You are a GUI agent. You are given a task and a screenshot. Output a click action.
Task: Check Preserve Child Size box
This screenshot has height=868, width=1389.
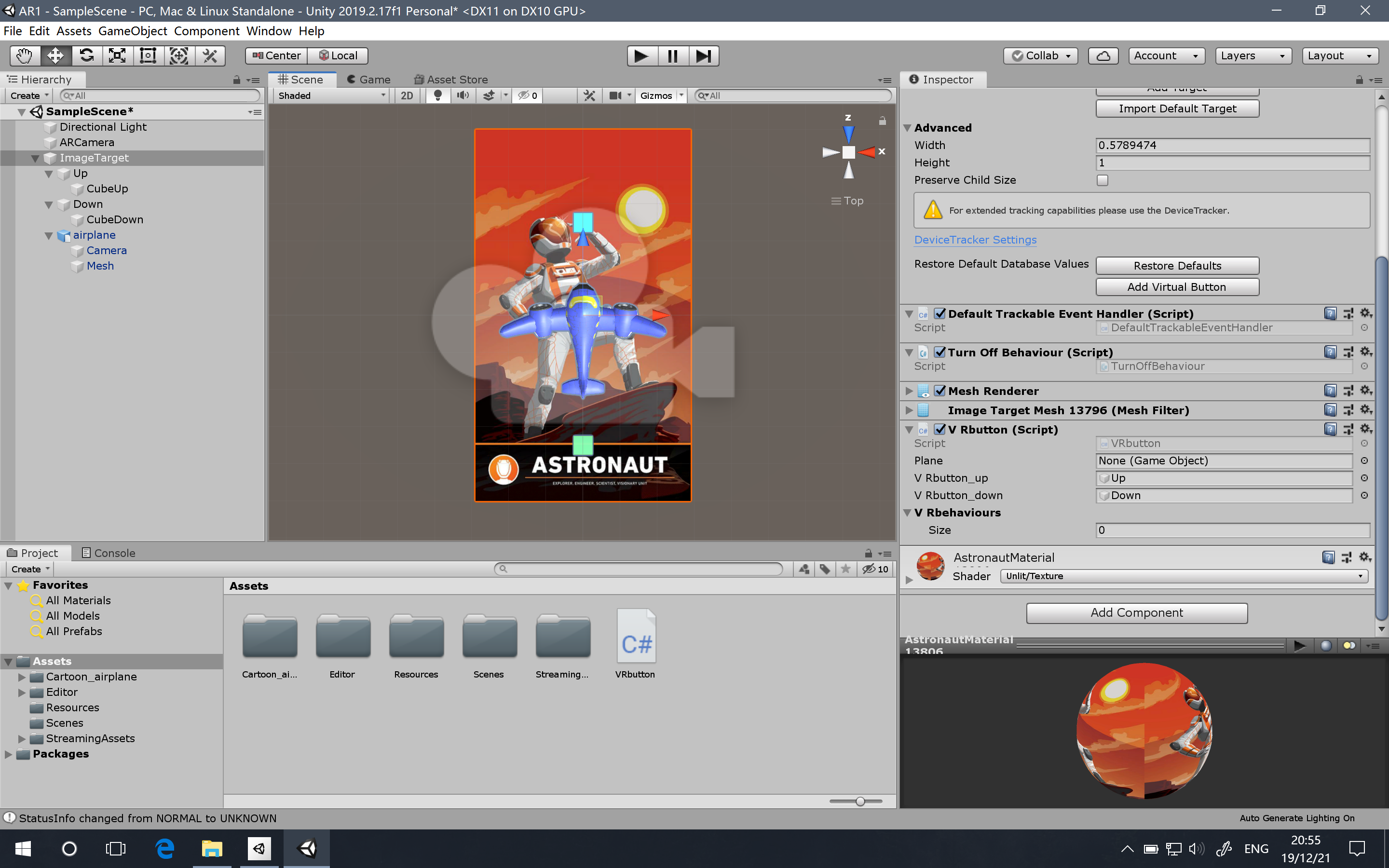pyautogui.click(x=1102, y=180)
